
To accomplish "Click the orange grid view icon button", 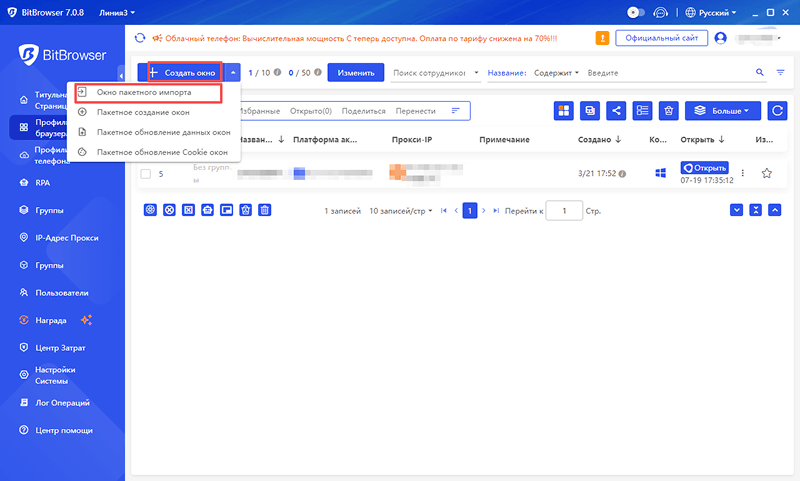I will (565, 111).
